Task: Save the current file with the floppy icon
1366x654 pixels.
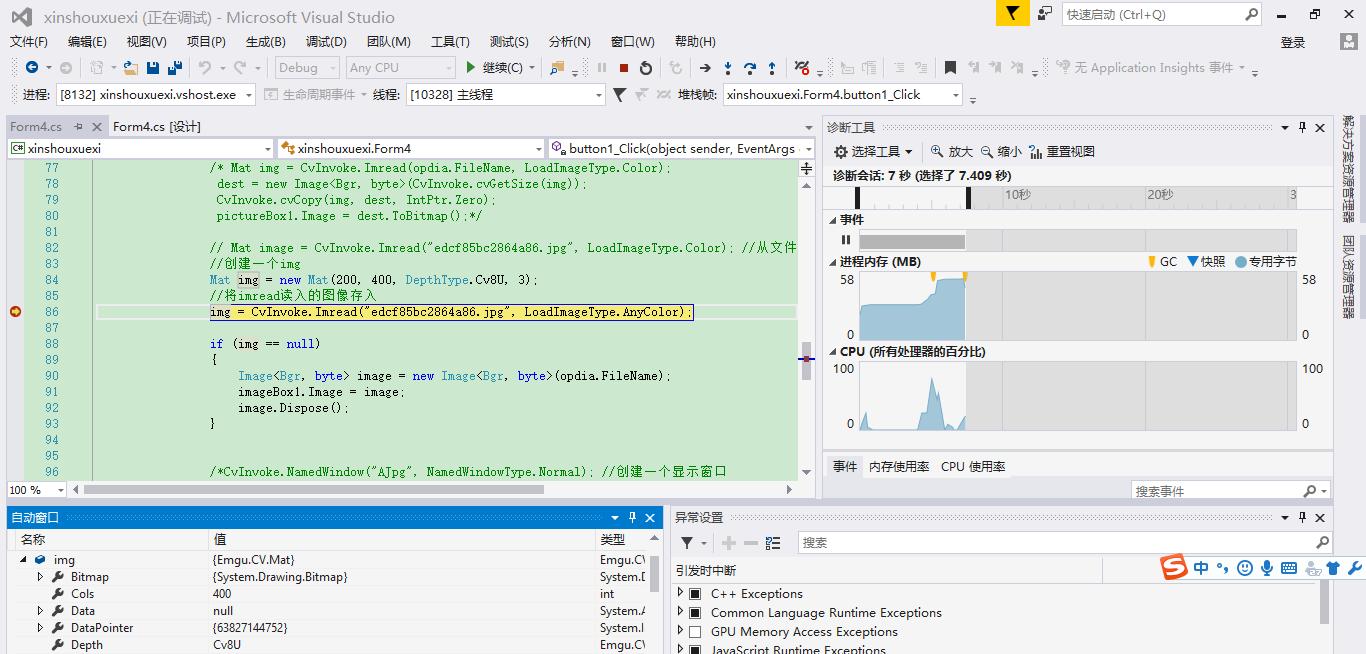Action: (x=153, y=68)
